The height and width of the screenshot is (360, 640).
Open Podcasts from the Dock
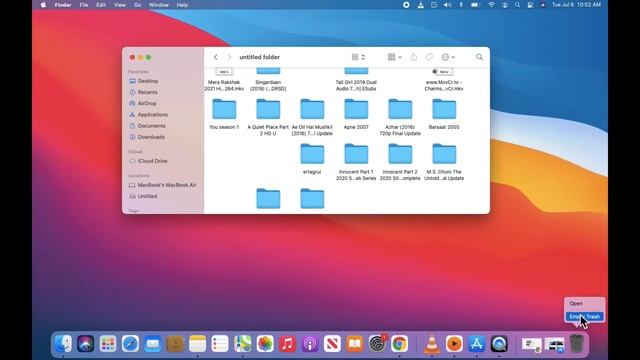310,344
